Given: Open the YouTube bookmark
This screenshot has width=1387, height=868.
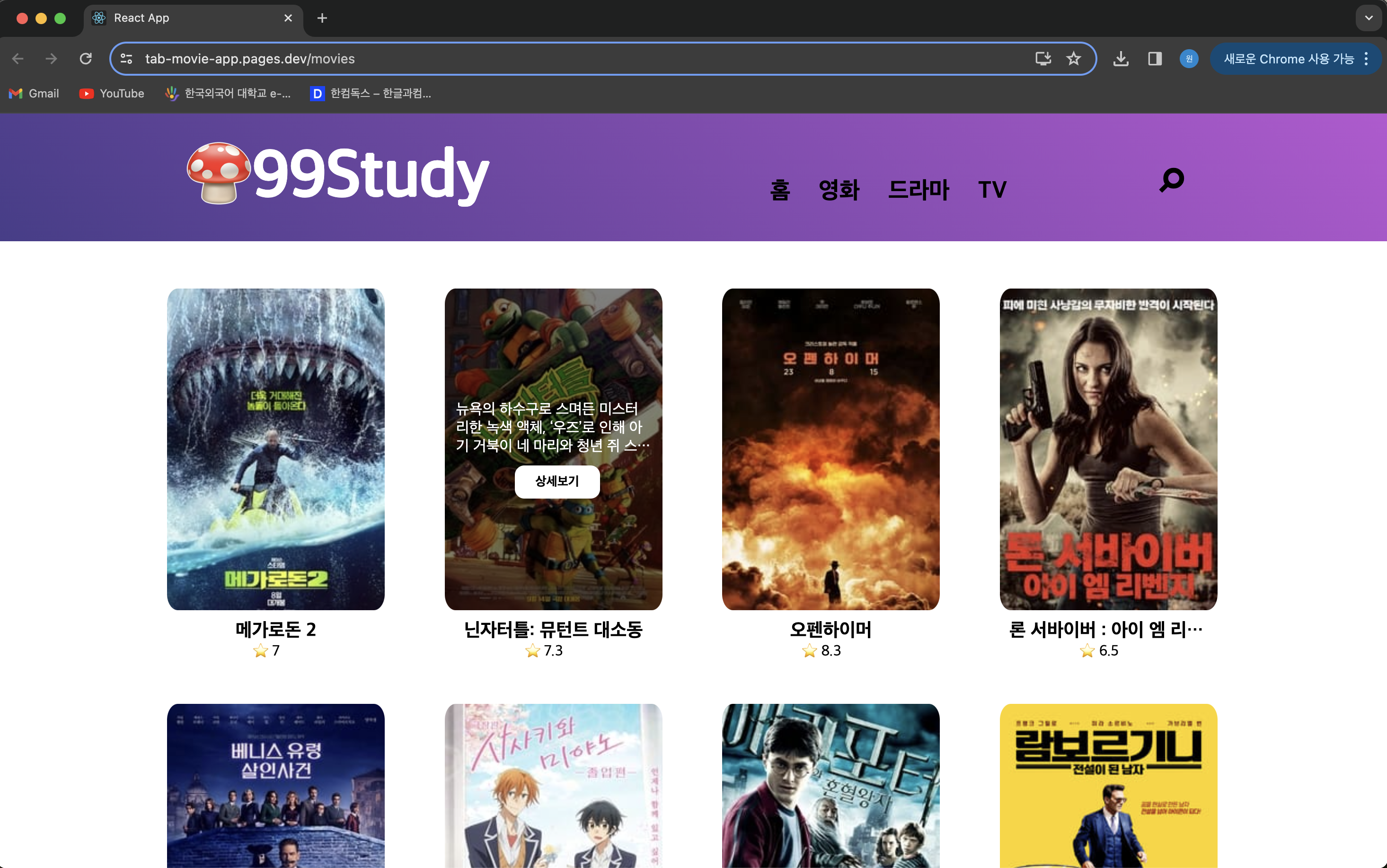Looking at the screenshot, I should pos(111,94).
